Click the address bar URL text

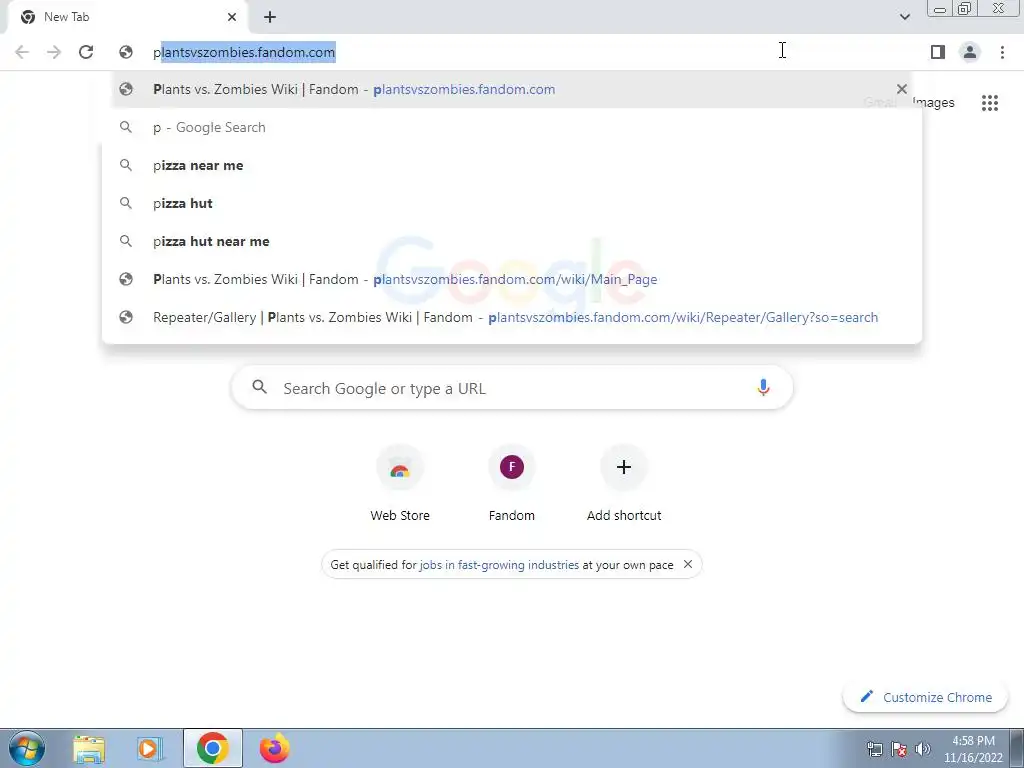[244, 52]
